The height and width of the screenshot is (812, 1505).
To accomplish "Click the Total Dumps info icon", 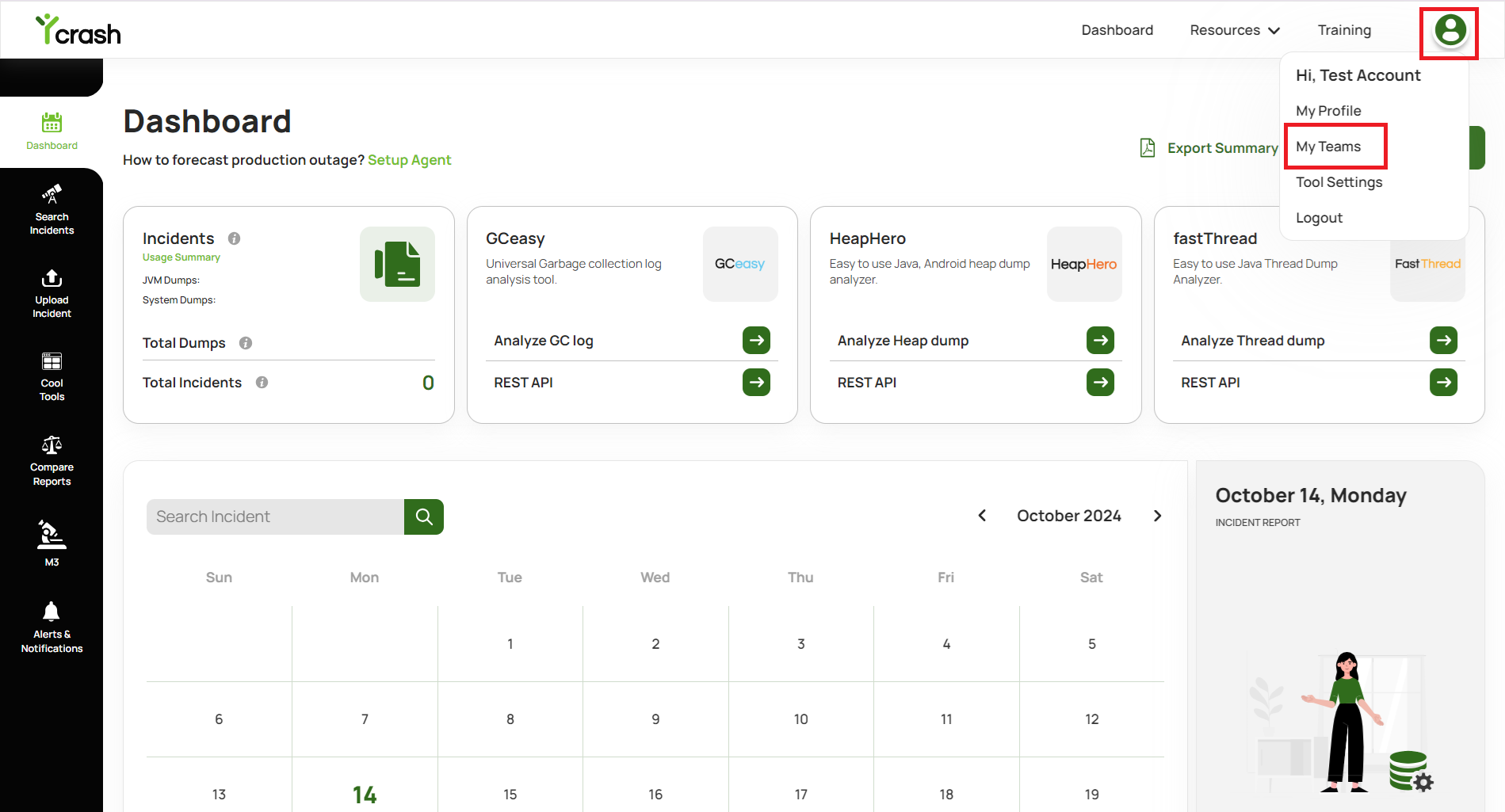I will point(246,343).
